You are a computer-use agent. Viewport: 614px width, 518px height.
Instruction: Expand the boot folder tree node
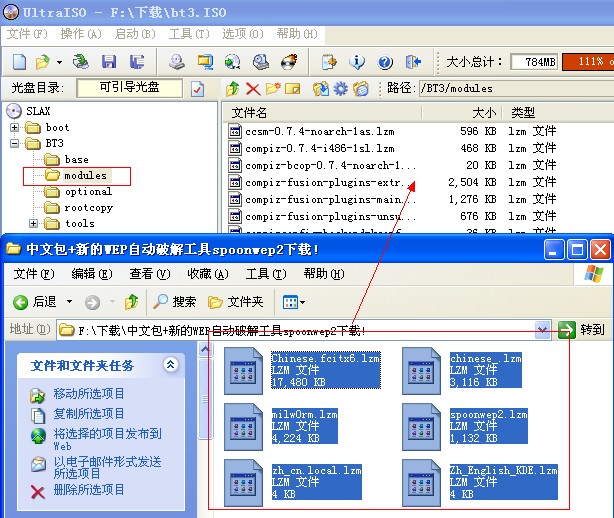coord(14,127)
